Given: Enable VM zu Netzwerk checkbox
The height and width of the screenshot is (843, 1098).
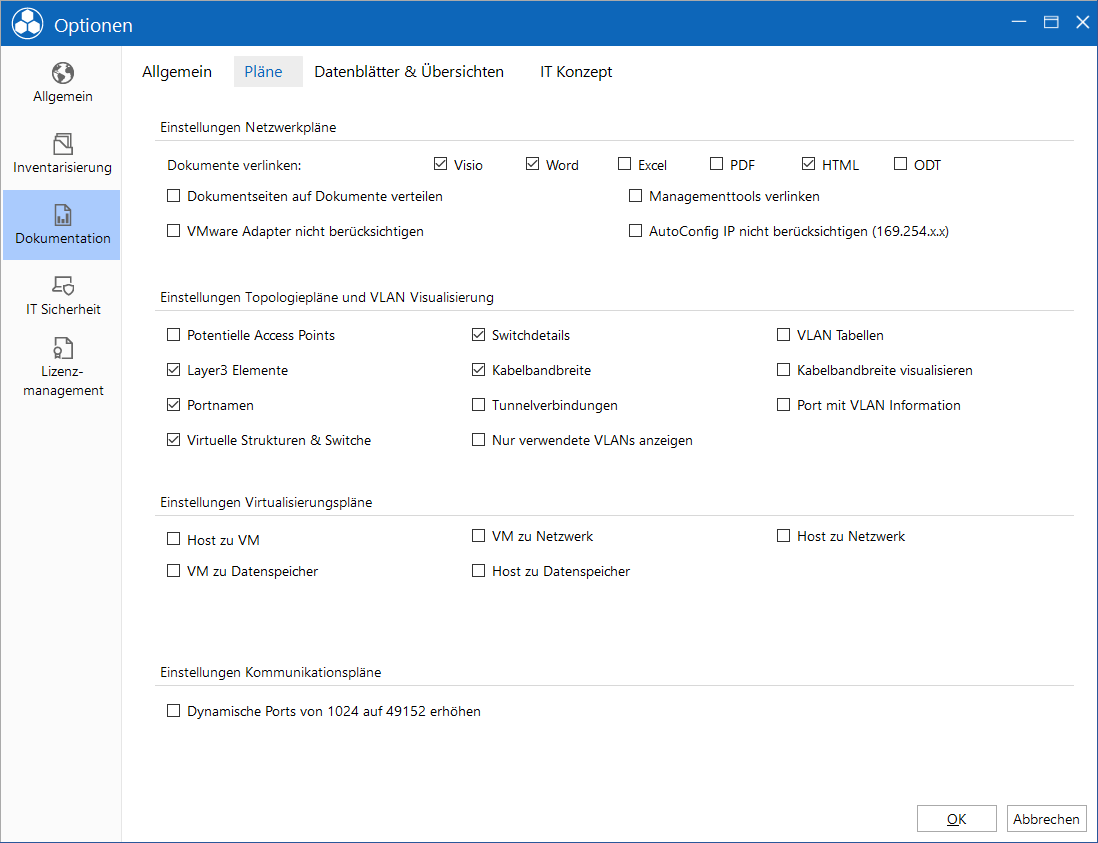Looking at the screenshot, I should tap(478, 536).
